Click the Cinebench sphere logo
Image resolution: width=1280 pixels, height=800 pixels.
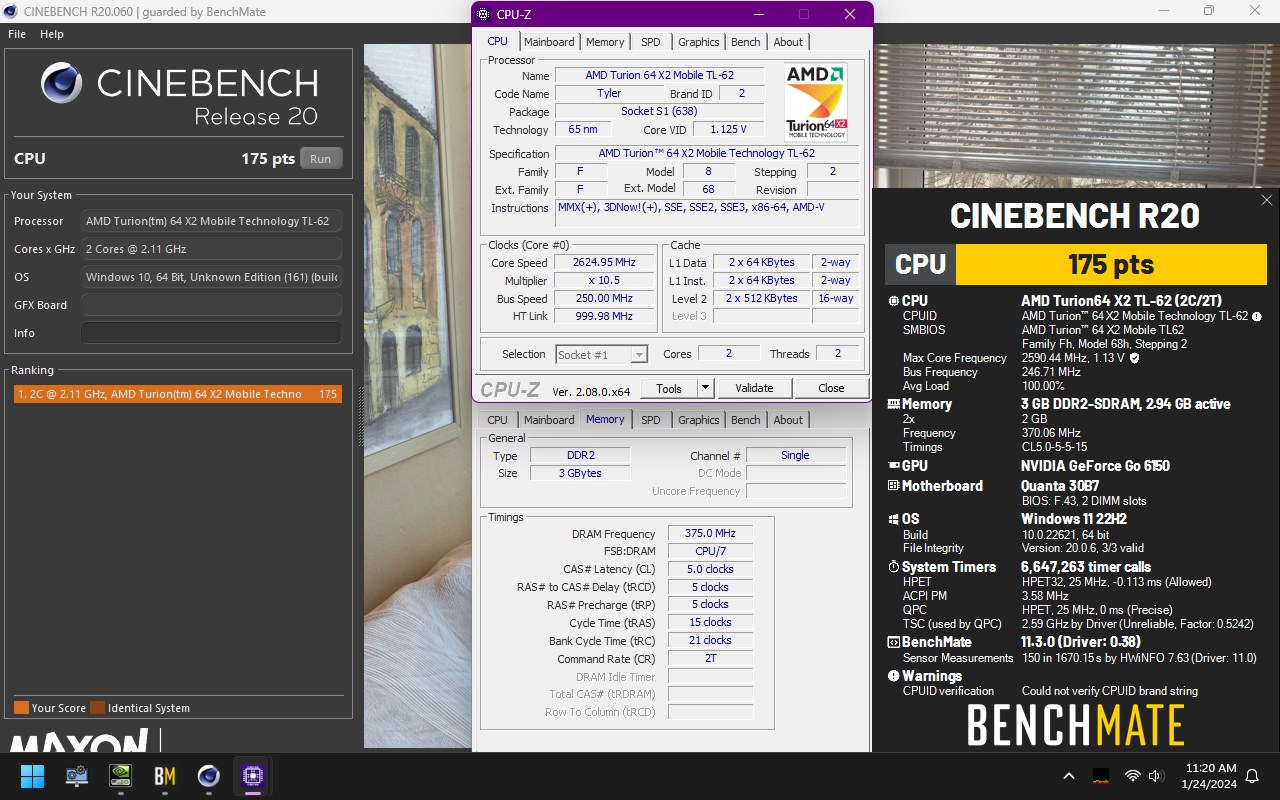coord(62,83)
